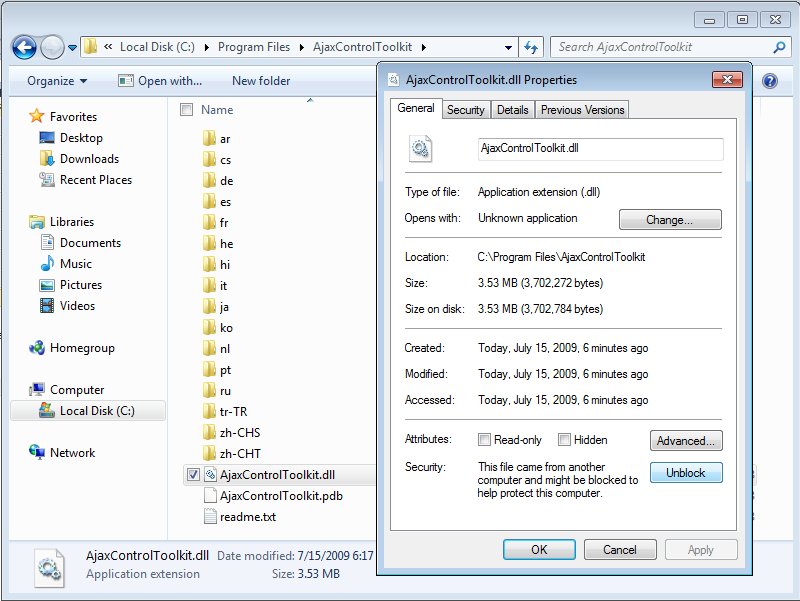Open the recent pages dropdown arrow

[72, 48]
